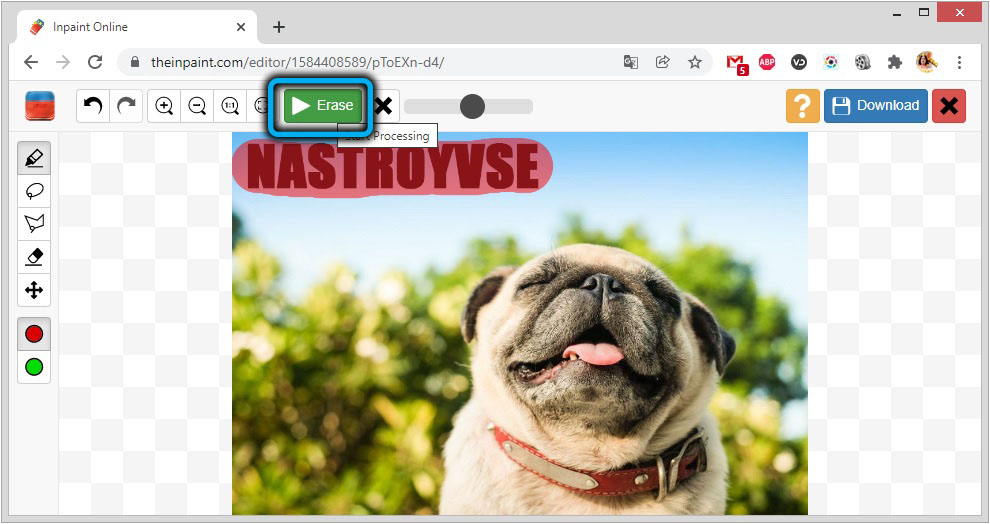The height and width of the screenshot is (524, 990).
Task: Close the editor with red X button
Action: [949, 105]
